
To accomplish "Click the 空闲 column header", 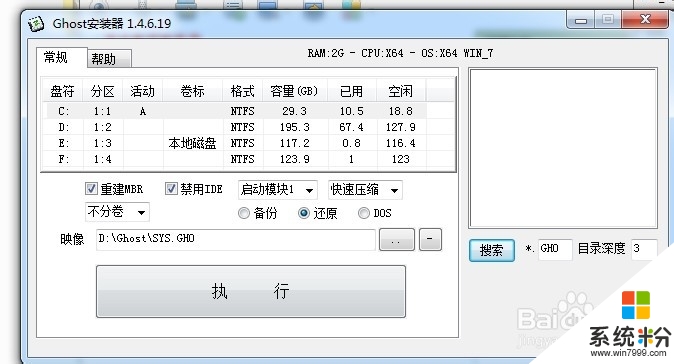I will pyautogui.click(x=401, y=91).
